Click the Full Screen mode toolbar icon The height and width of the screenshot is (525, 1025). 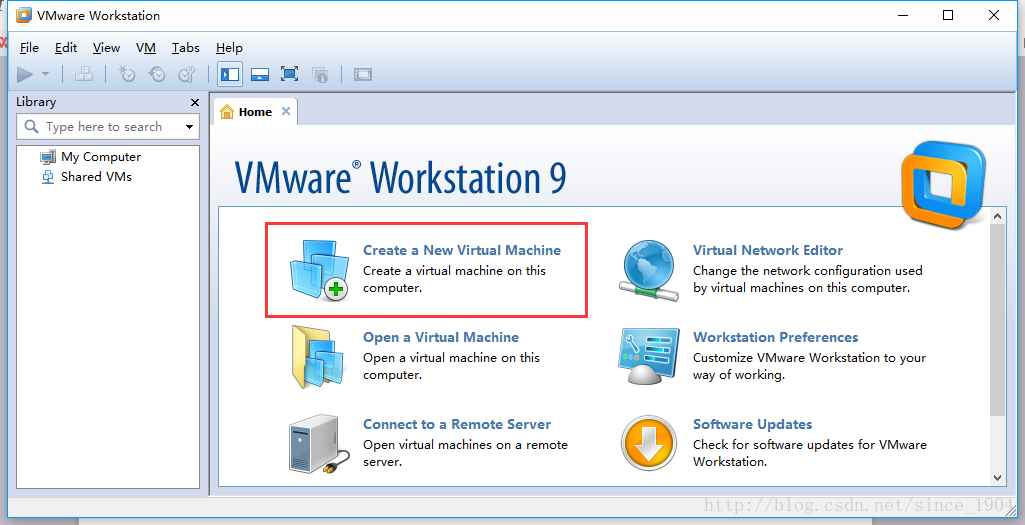click(x=290, y=75)
